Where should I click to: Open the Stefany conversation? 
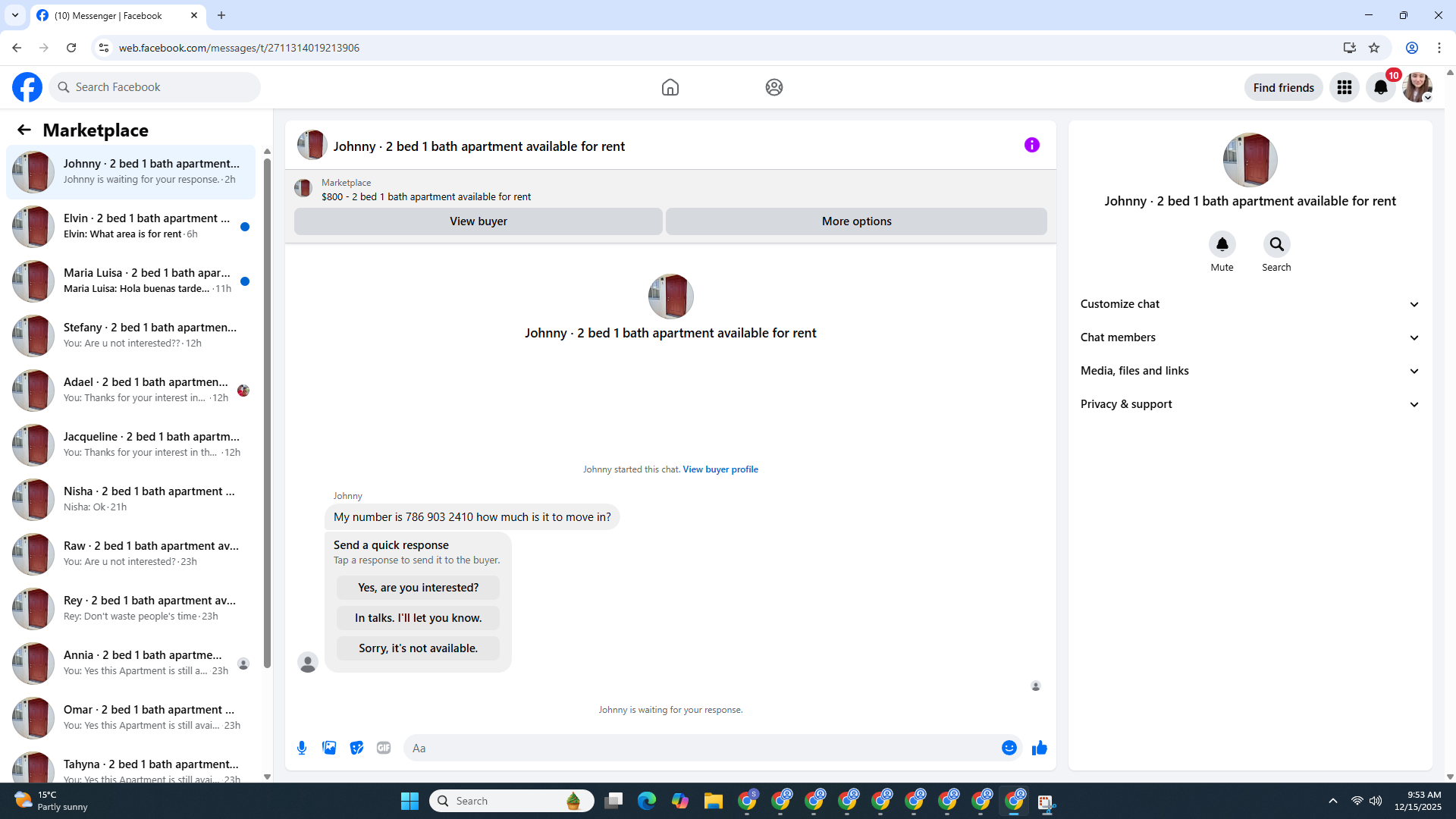point(130,336)
